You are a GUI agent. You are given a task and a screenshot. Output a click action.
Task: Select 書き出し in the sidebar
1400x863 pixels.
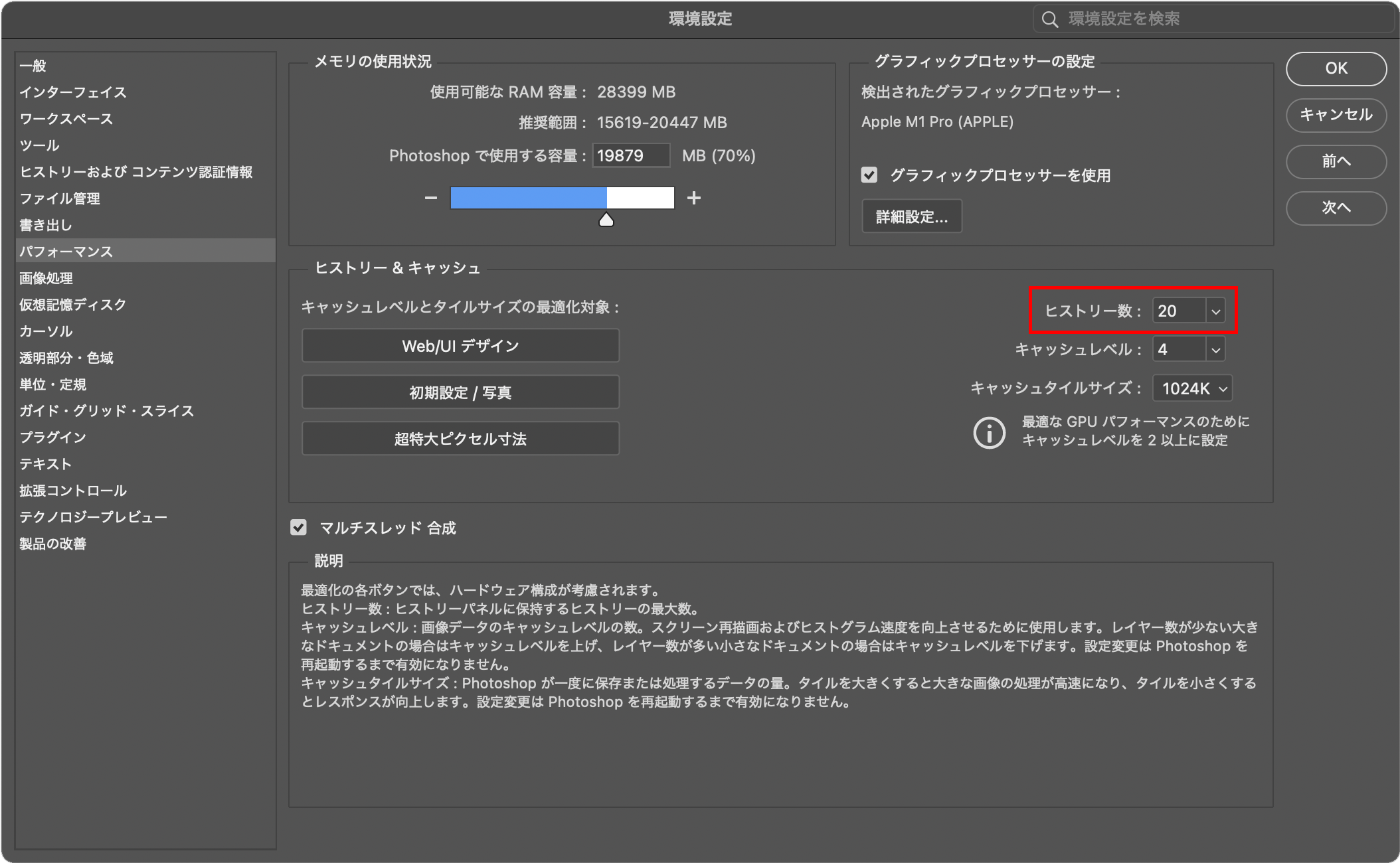click(145, 225)
